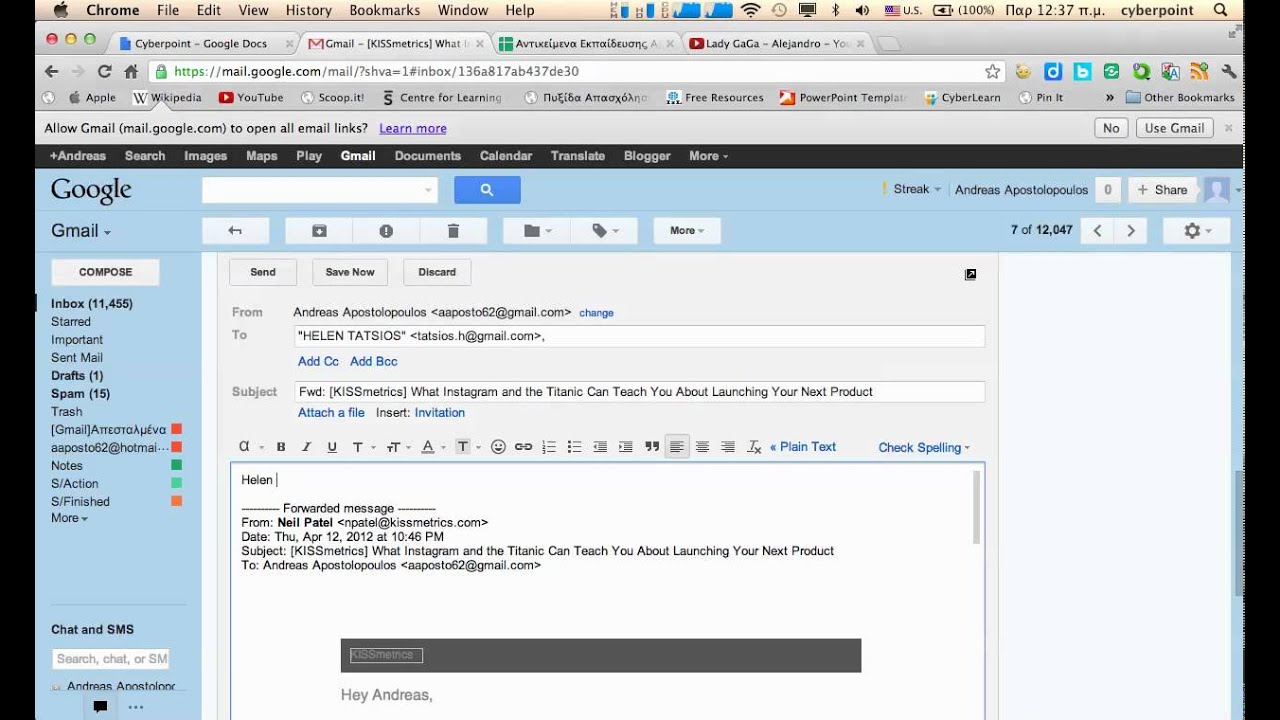Click the blue Google search button
This screenshot has width=1280, height=720.
point(487,190)
